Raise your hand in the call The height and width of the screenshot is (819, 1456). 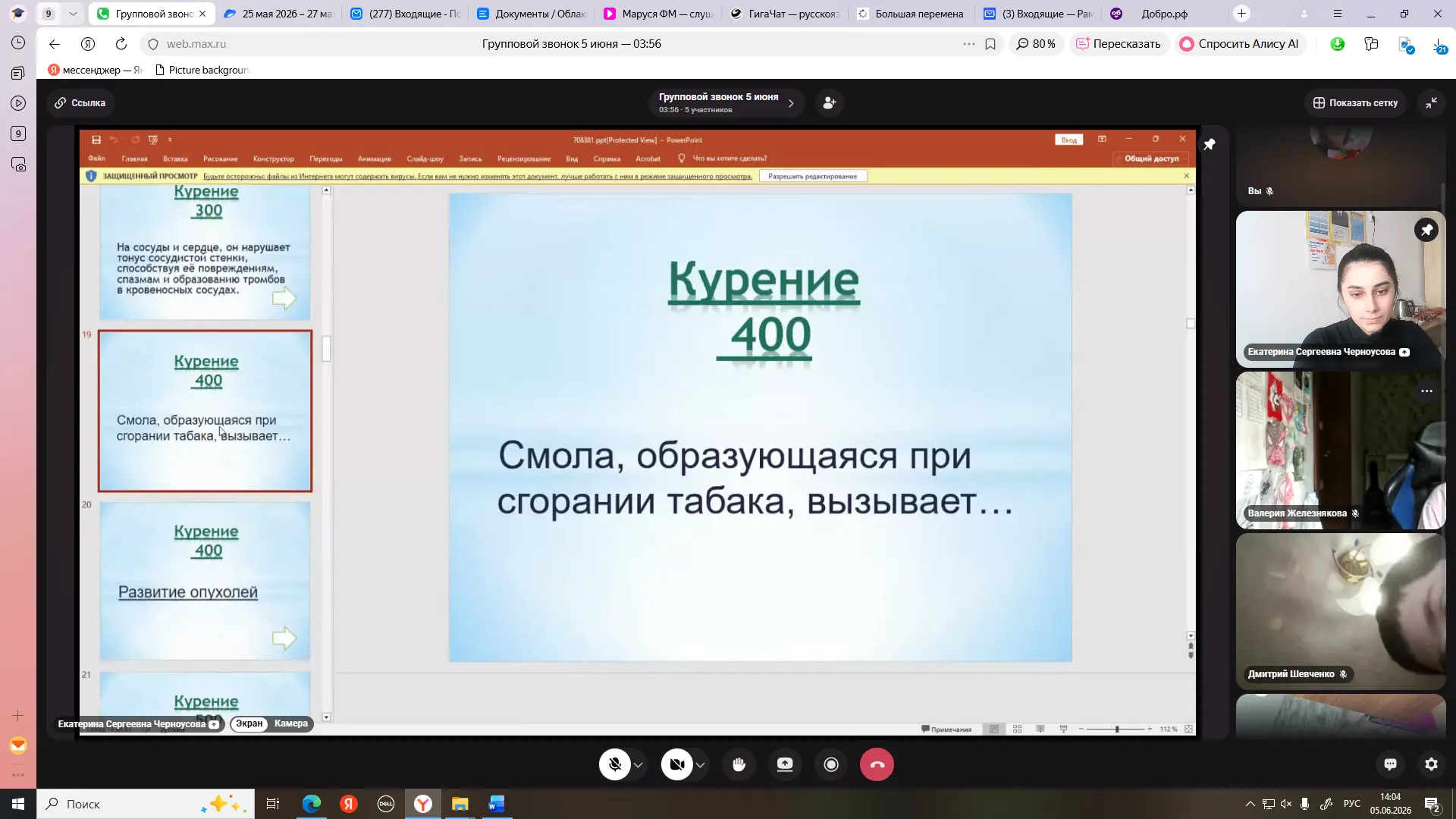click(x=739, y=764)
